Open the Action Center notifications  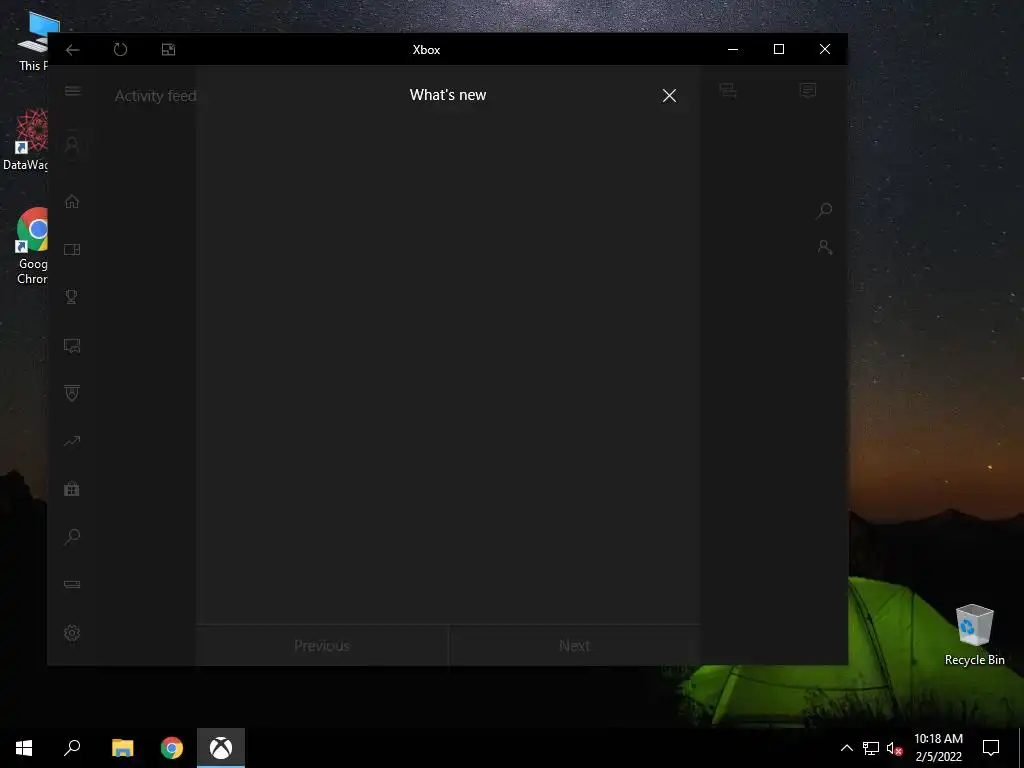pos(991,748)
